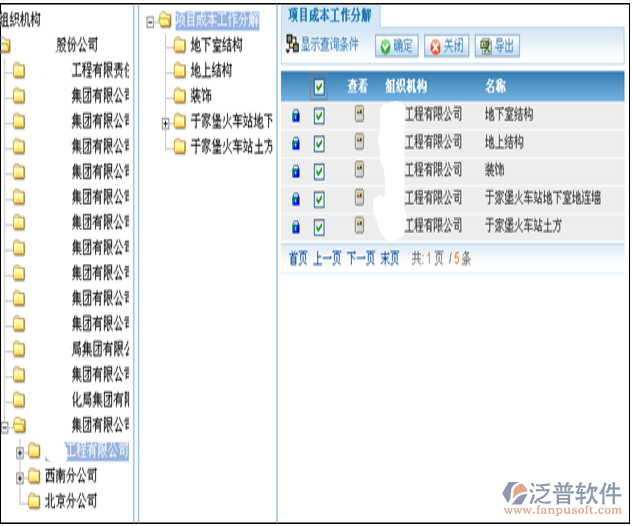
Task: Select 股份公司 in organization tree
Action: pos(77,45)
